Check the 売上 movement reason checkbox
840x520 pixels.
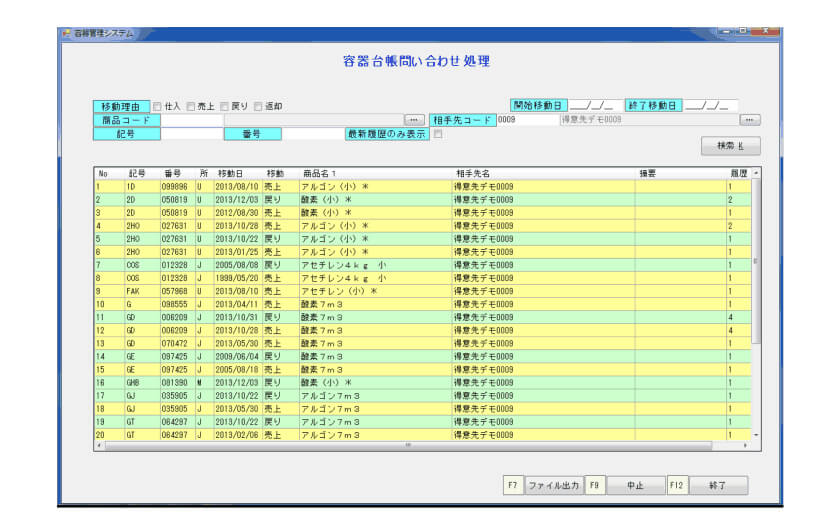click(191, 107)
